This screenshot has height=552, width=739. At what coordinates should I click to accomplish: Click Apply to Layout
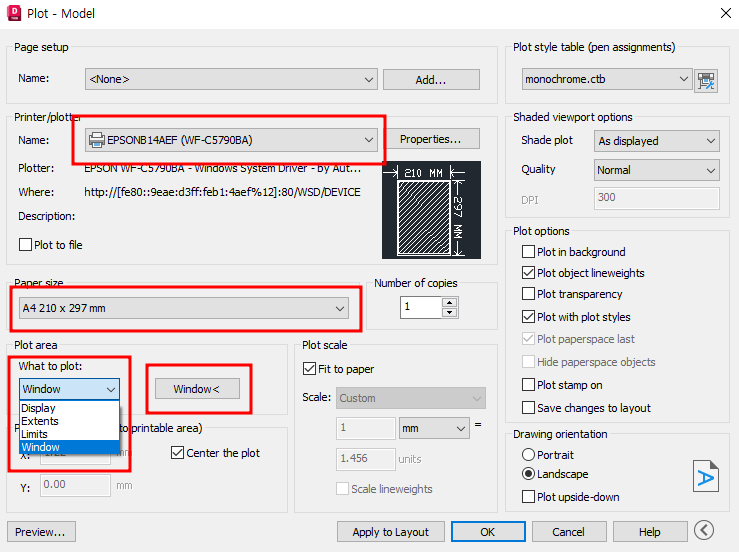[x=391, y=532]
